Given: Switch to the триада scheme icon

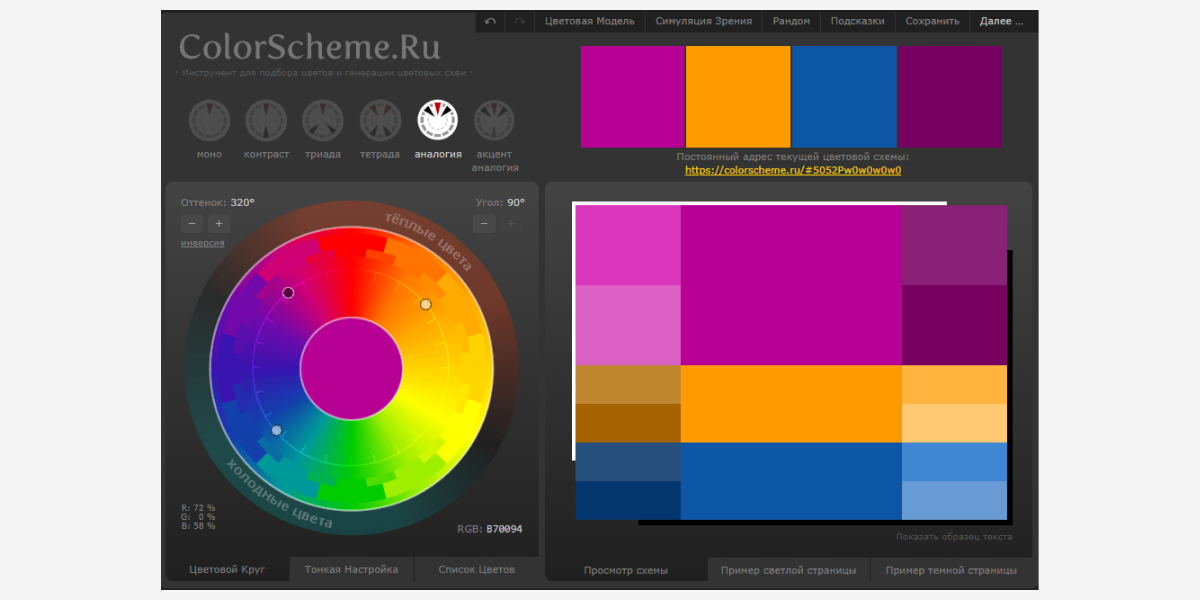Looking at the screenshot, I should tap(323, 121).
